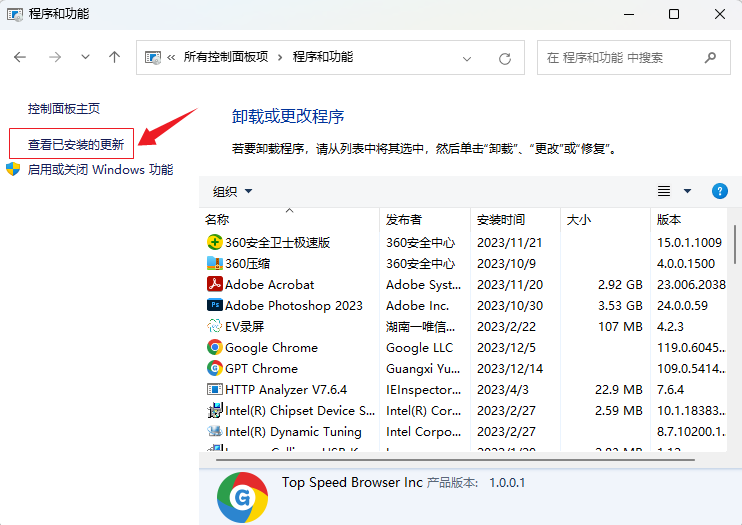This screenshot has width=742, height=525.
Task: Click the large browser icon in details pane
Action: (x=242, y=497)
